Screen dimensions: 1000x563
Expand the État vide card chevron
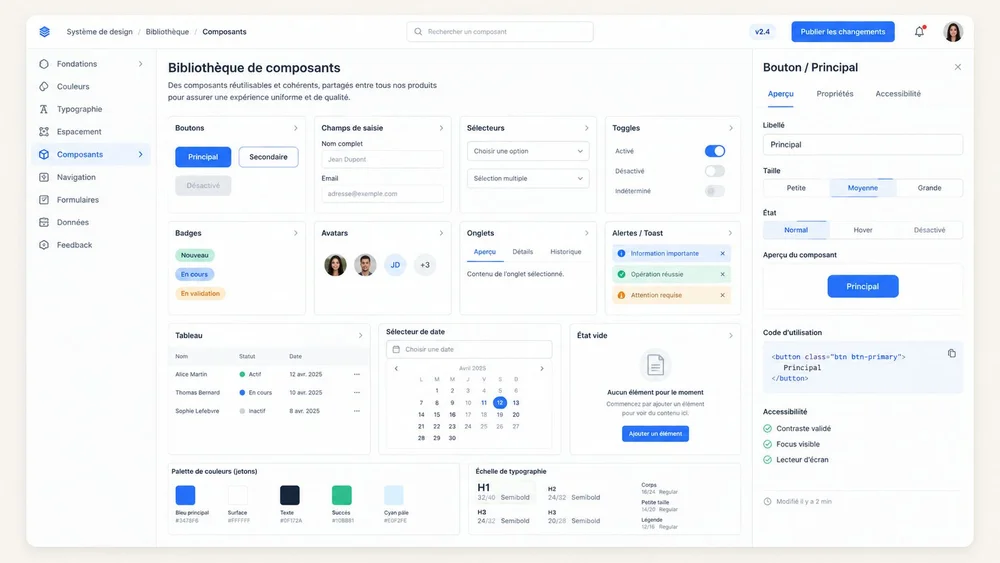(731, 335)
